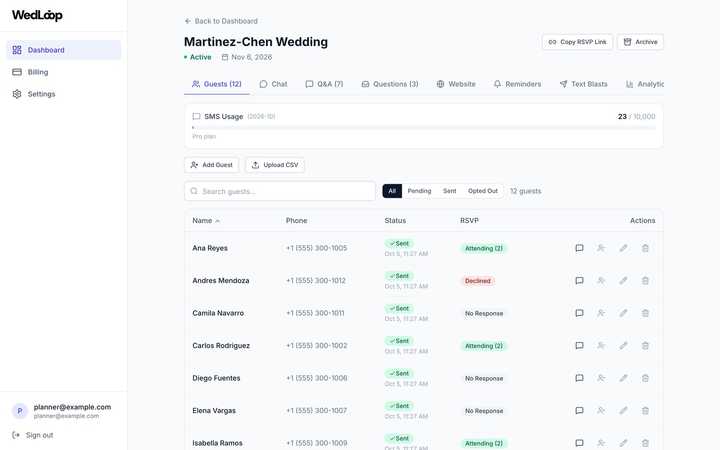Screen dimensions: 720x450
Task: Delete Camila Navarro using trash icon
Action: pos(645,313)
